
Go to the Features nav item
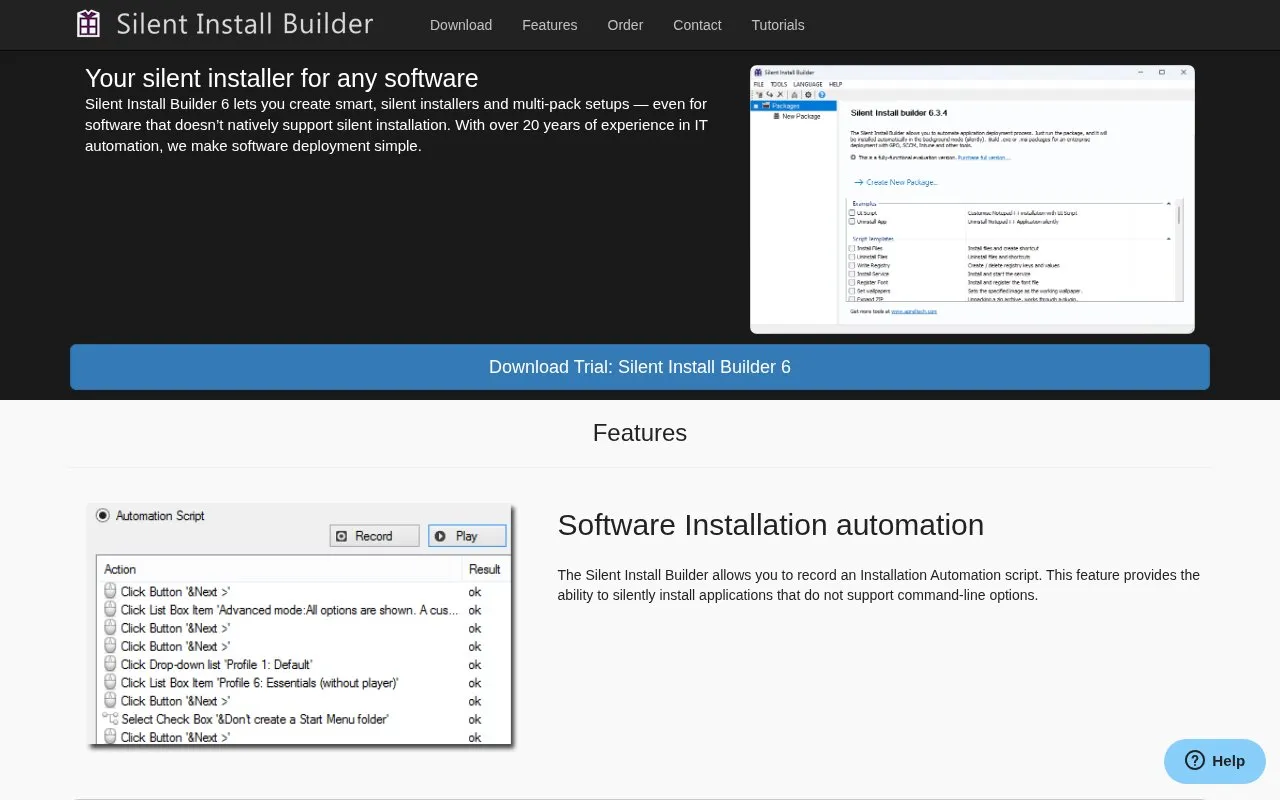tap(550, 25)
